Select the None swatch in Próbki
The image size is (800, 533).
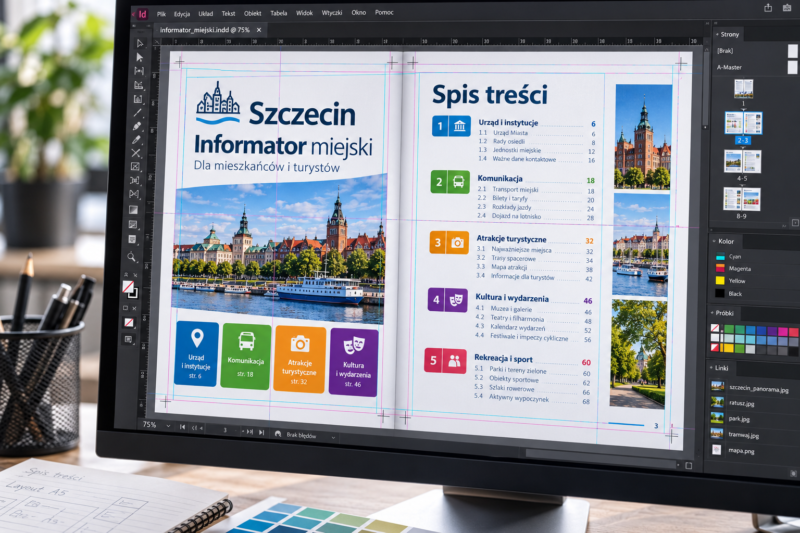point(715,328)
